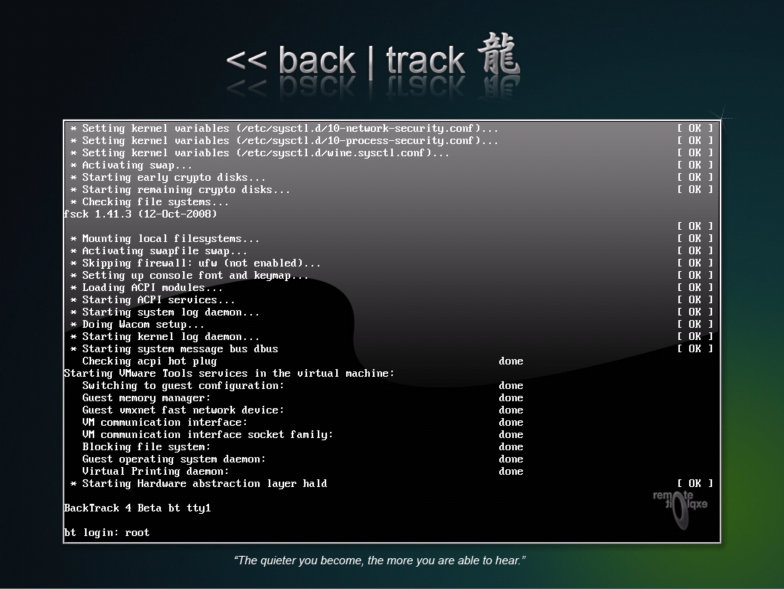Click 'Setting up console font and keymap...' line

pyautogui.click(x=189, y=276)
